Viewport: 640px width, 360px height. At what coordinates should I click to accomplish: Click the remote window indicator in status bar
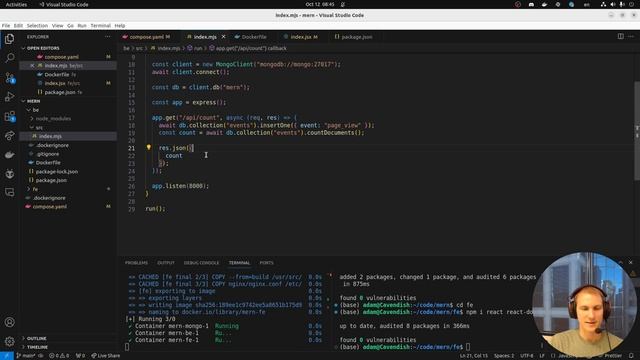7,356
